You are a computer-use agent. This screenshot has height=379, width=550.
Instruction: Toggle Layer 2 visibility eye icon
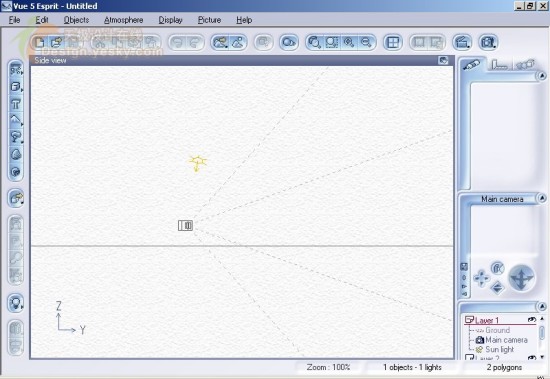click(x=532, y=357)
